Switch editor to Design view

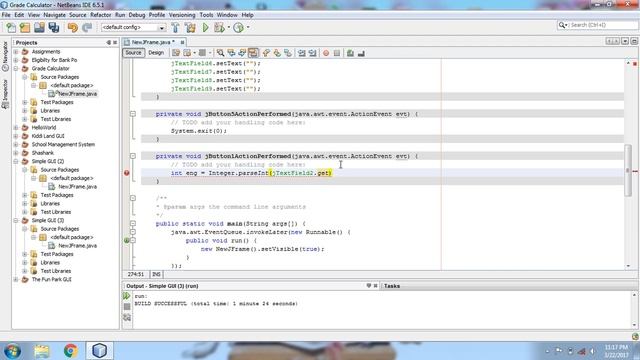click(x=156, y=53)
